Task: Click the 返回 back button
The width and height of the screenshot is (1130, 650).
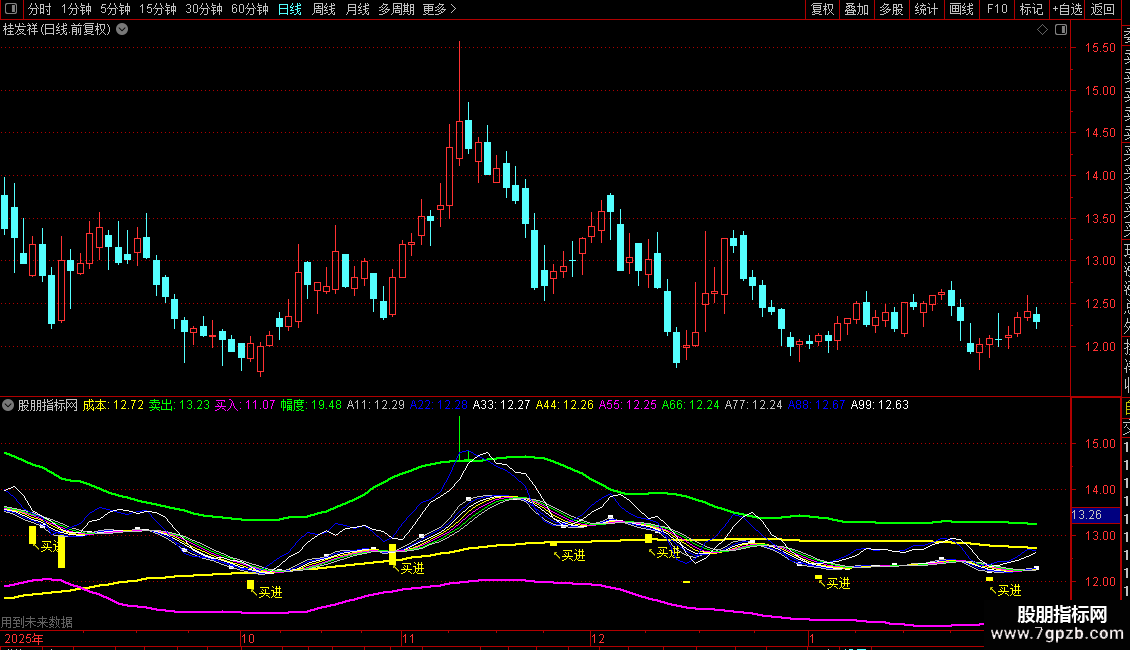Action: point(1103,9)
